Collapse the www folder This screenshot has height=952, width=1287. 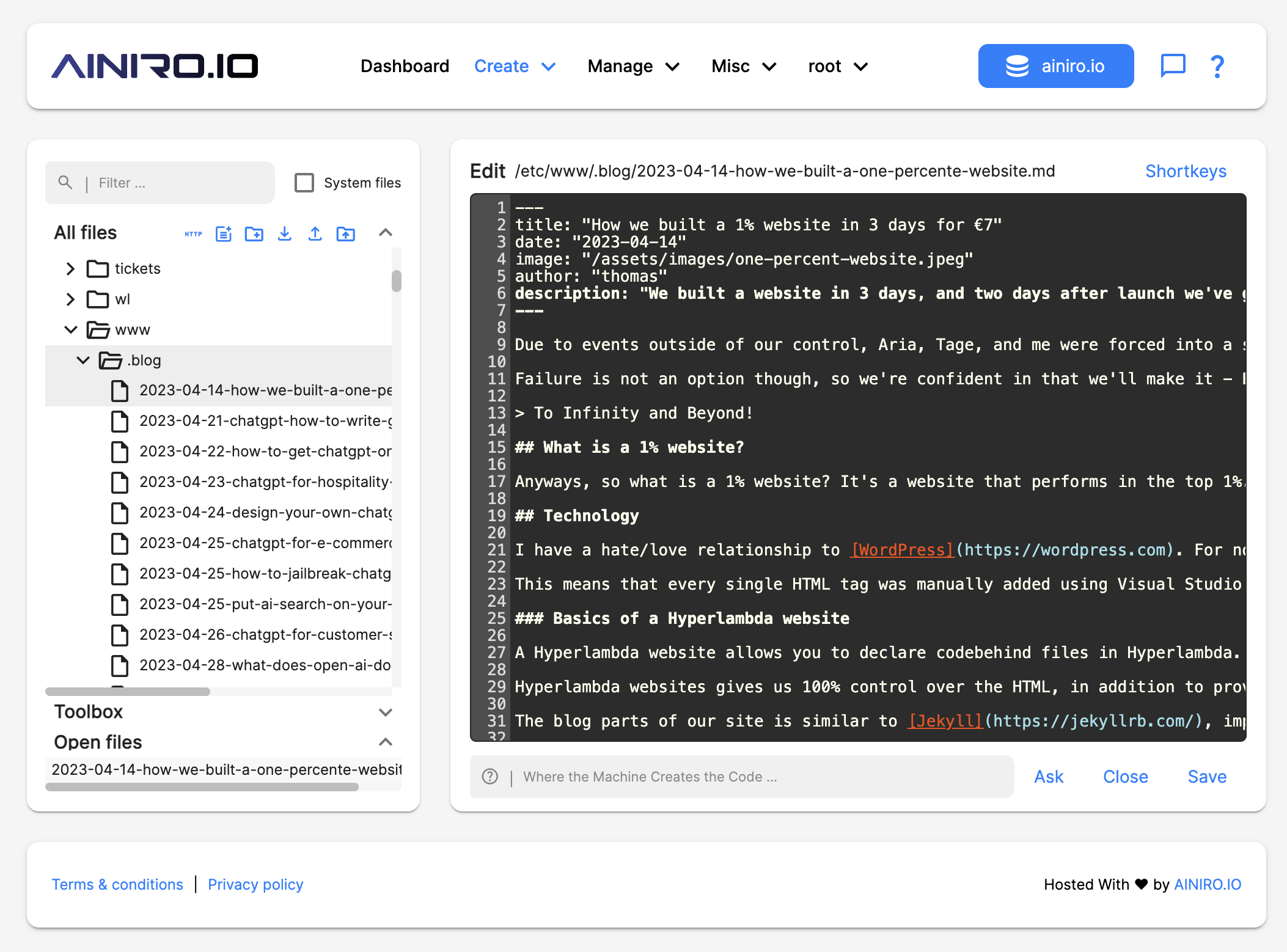pyautogui.click(x=70, y=329)
